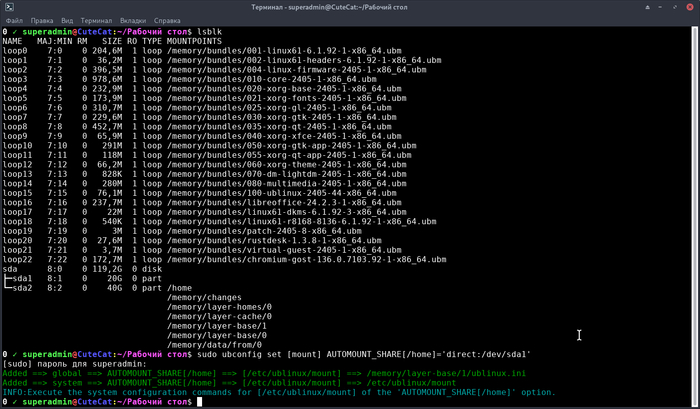Roll up the window with the shade button
The width and height of the screenshot is (700, 409).
(647, 7)
